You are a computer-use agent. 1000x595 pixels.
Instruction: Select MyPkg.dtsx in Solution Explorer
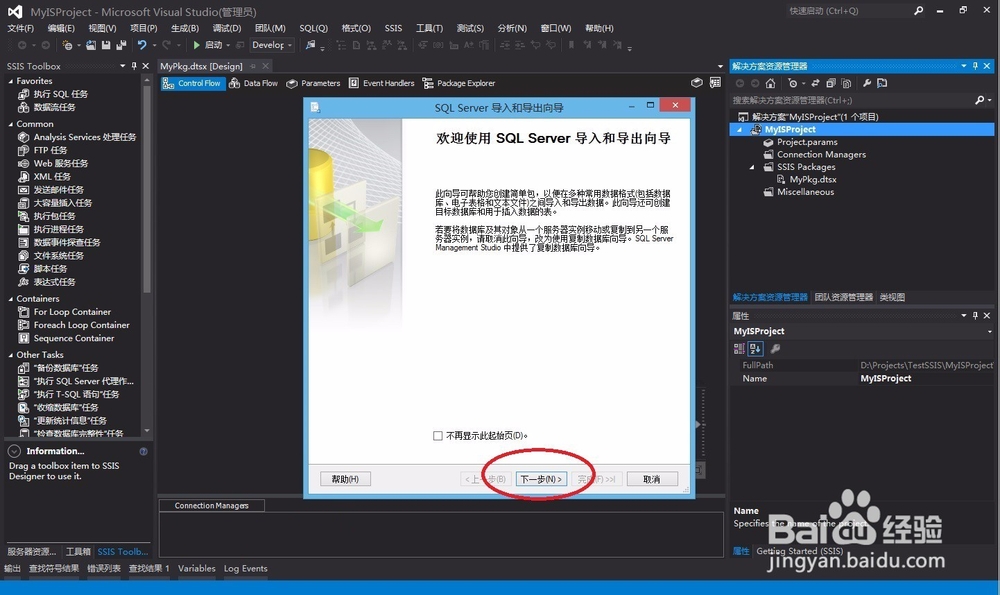[812, 179]
